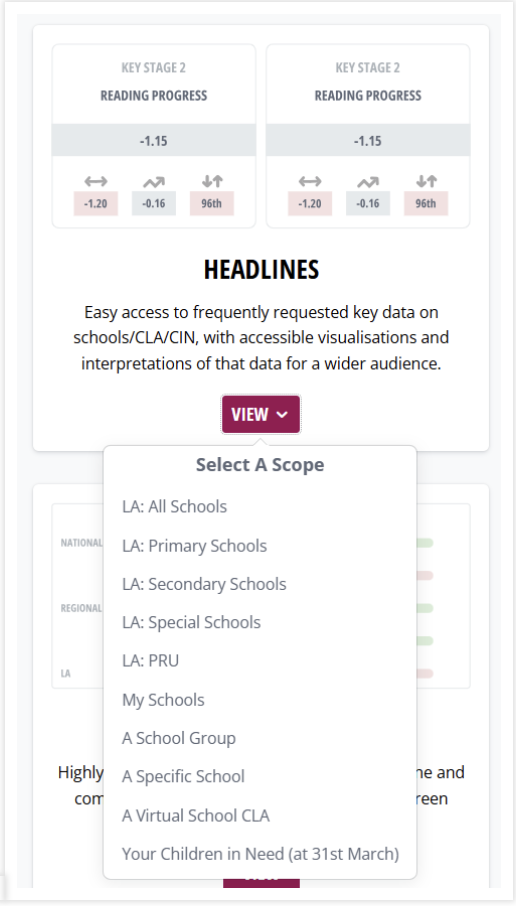Click trend arrow icon in right Reading Progress card
This screenshot has height=906, width=516.
point(368,182)
